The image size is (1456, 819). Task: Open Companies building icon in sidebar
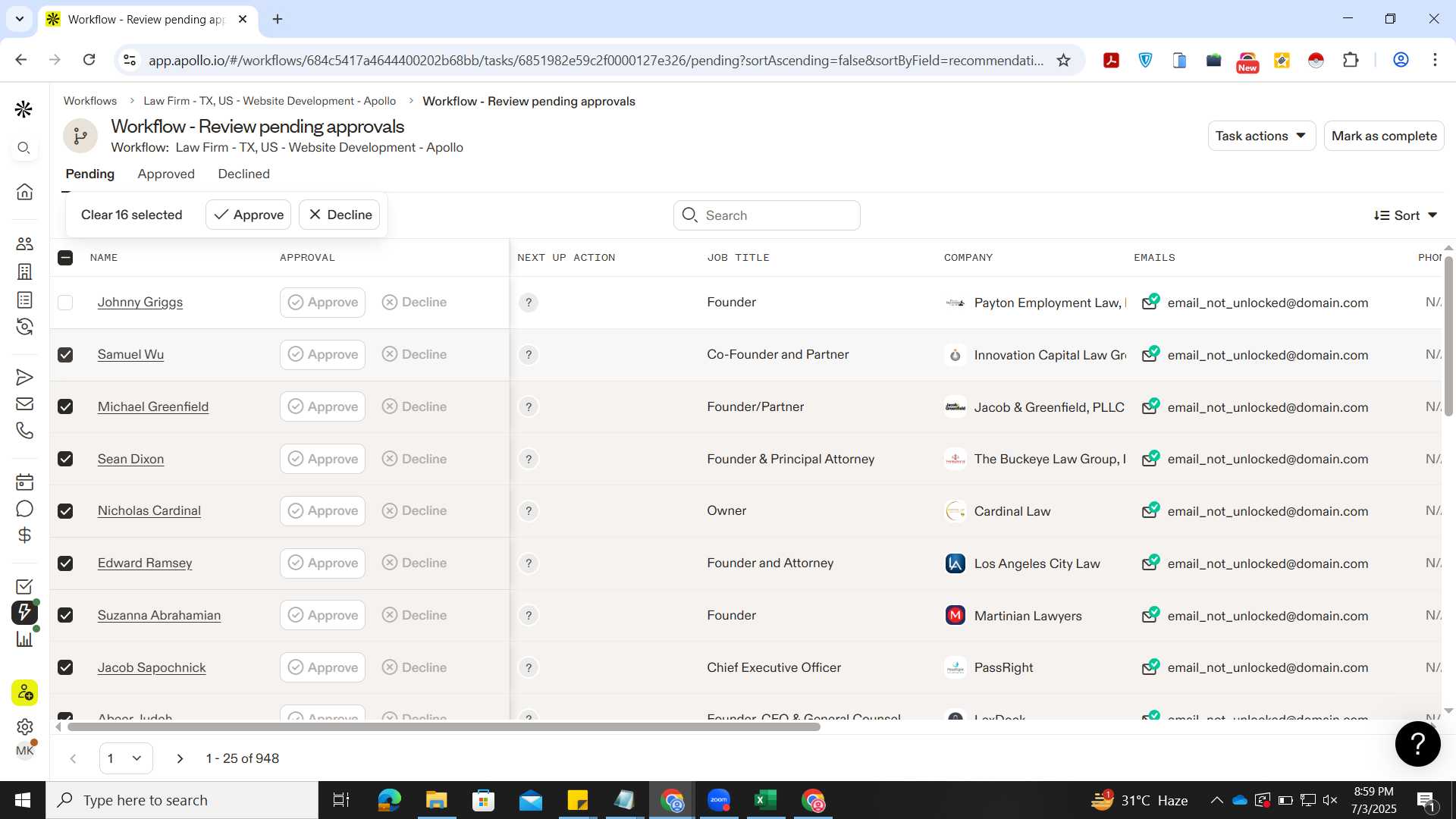(24, 271)
